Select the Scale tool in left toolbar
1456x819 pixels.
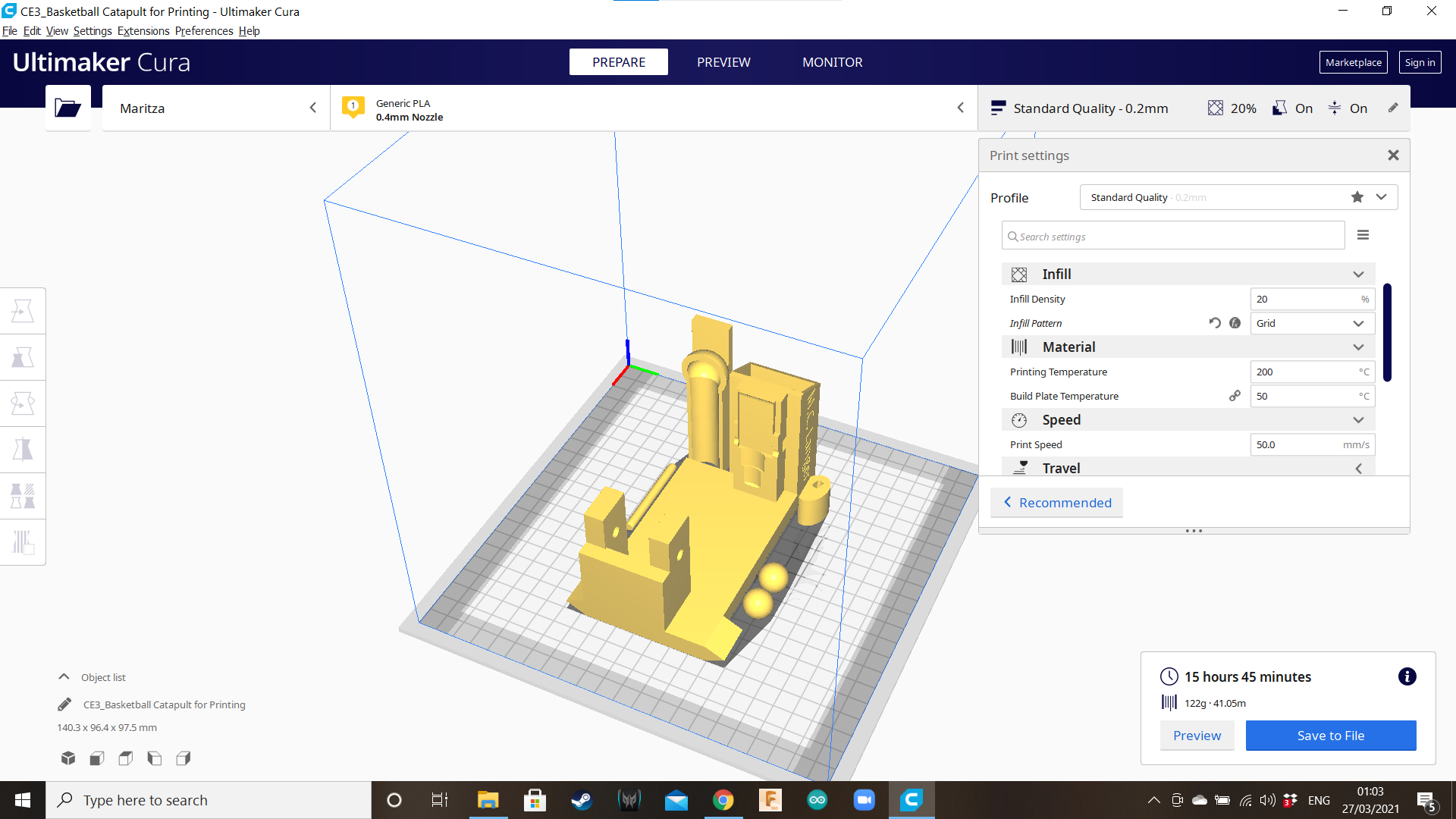[x=23, y=357]
